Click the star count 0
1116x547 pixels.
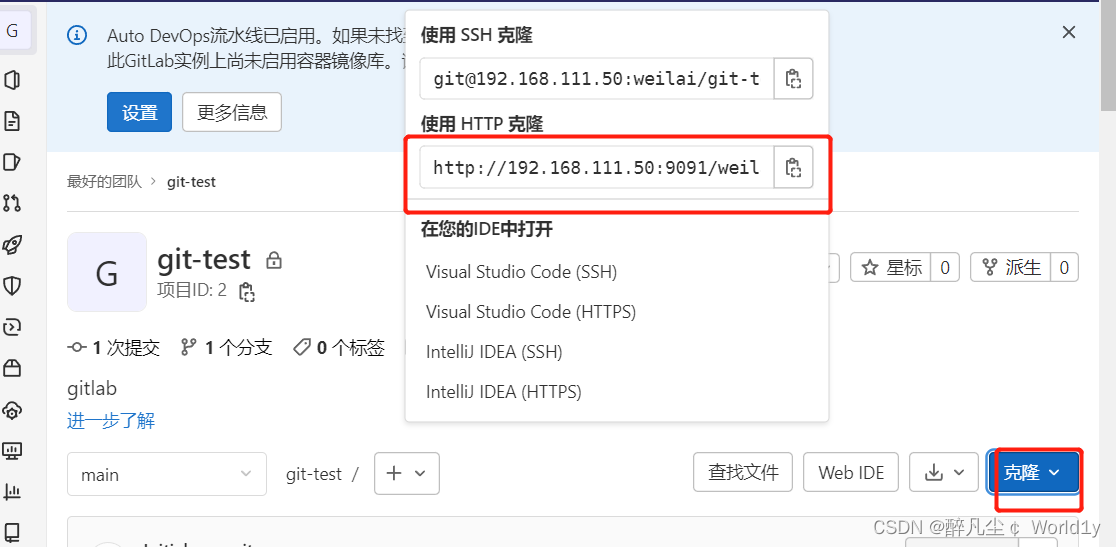click(945, 267)
